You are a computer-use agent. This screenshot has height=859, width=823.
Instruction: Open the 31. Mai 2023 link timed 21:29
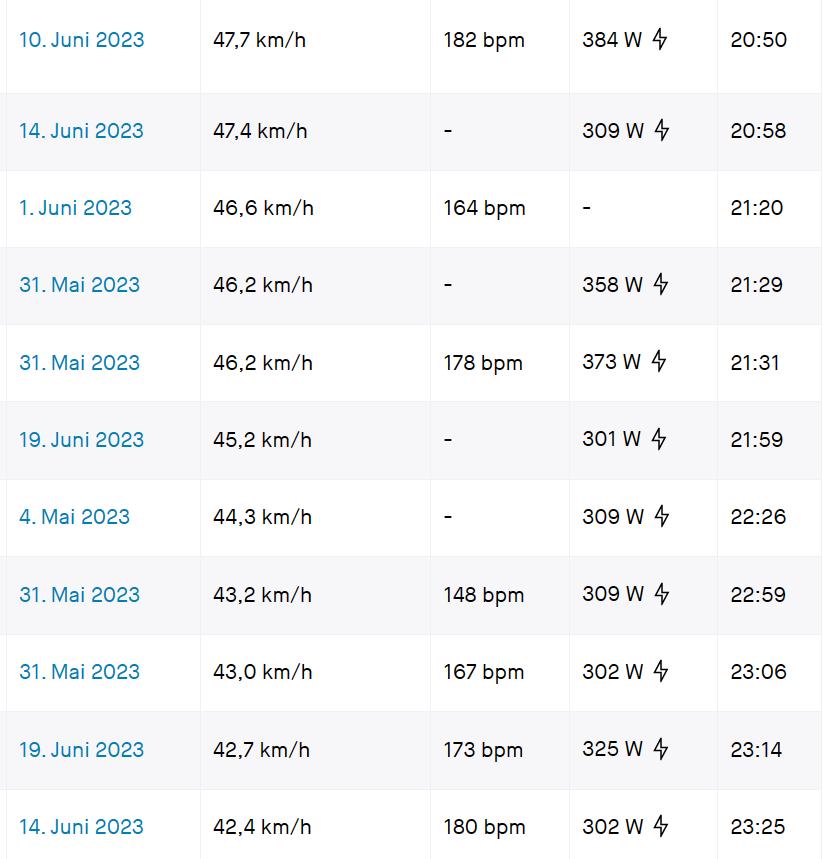pyautogui.click(x=79, y=285)
